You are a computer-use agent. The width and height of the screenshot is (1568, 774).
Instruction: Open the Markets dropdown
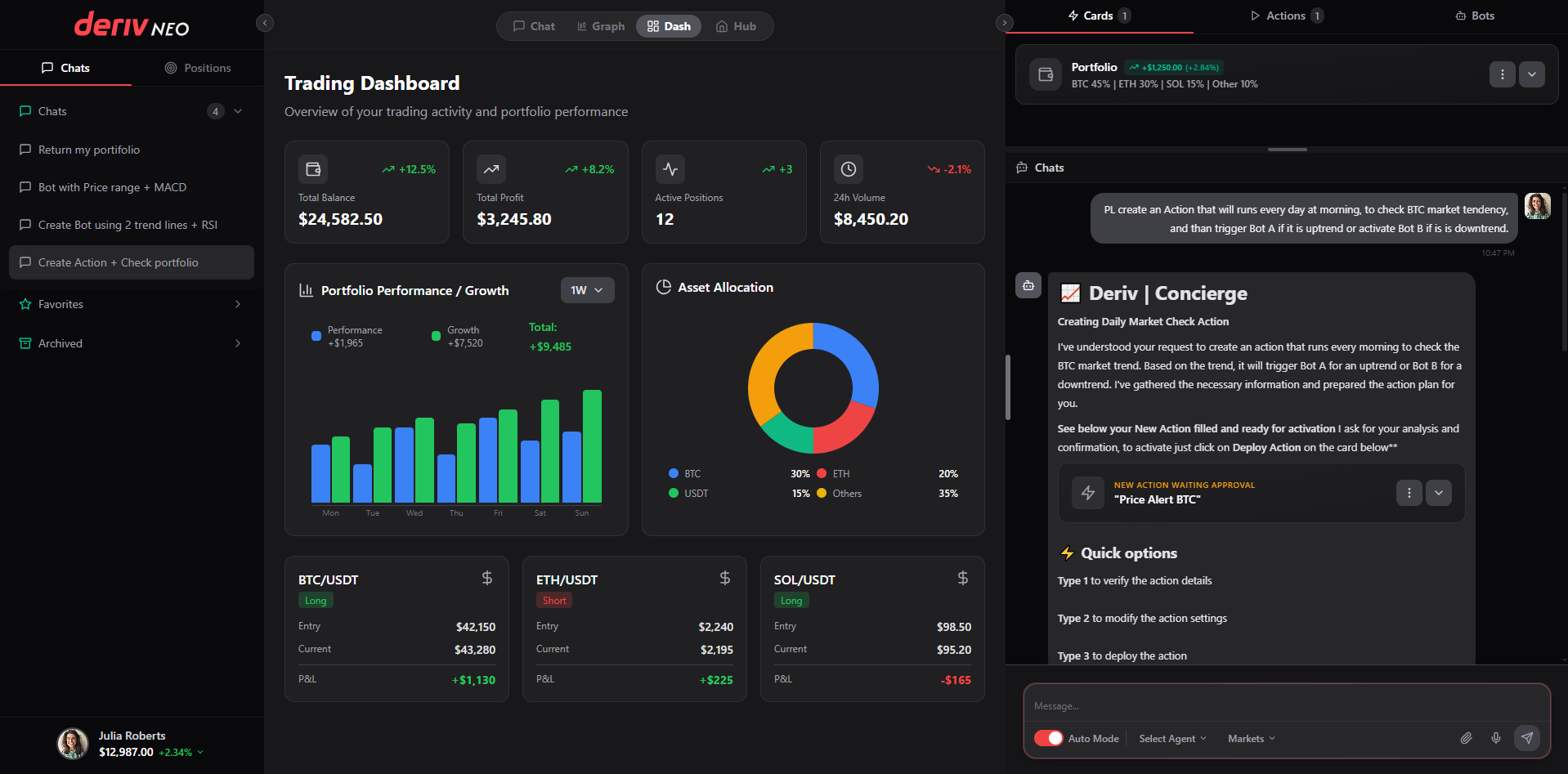[x=1251, y=738]
